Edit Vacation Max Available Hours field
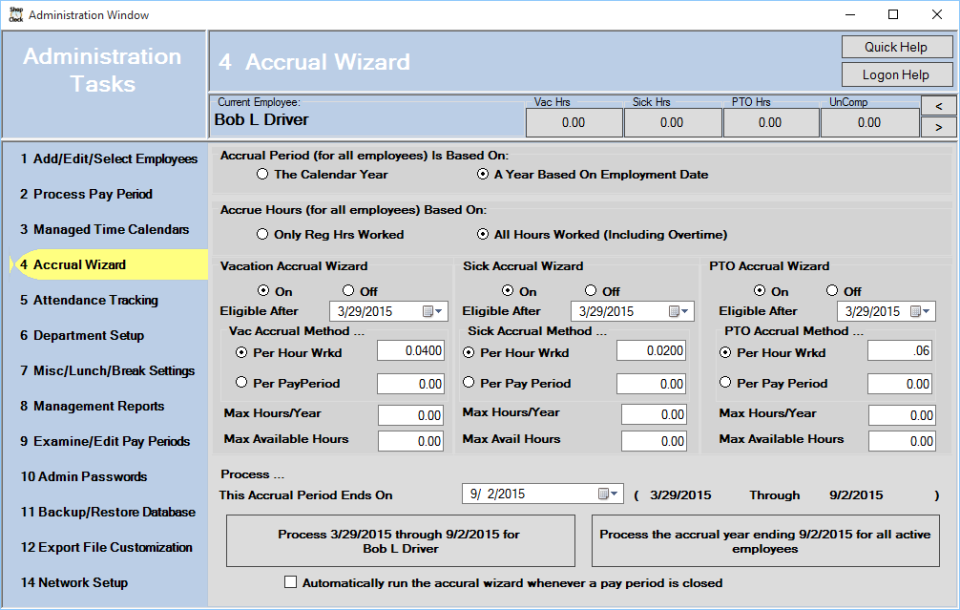The image size is (960, 610). (x=411, y=441)
